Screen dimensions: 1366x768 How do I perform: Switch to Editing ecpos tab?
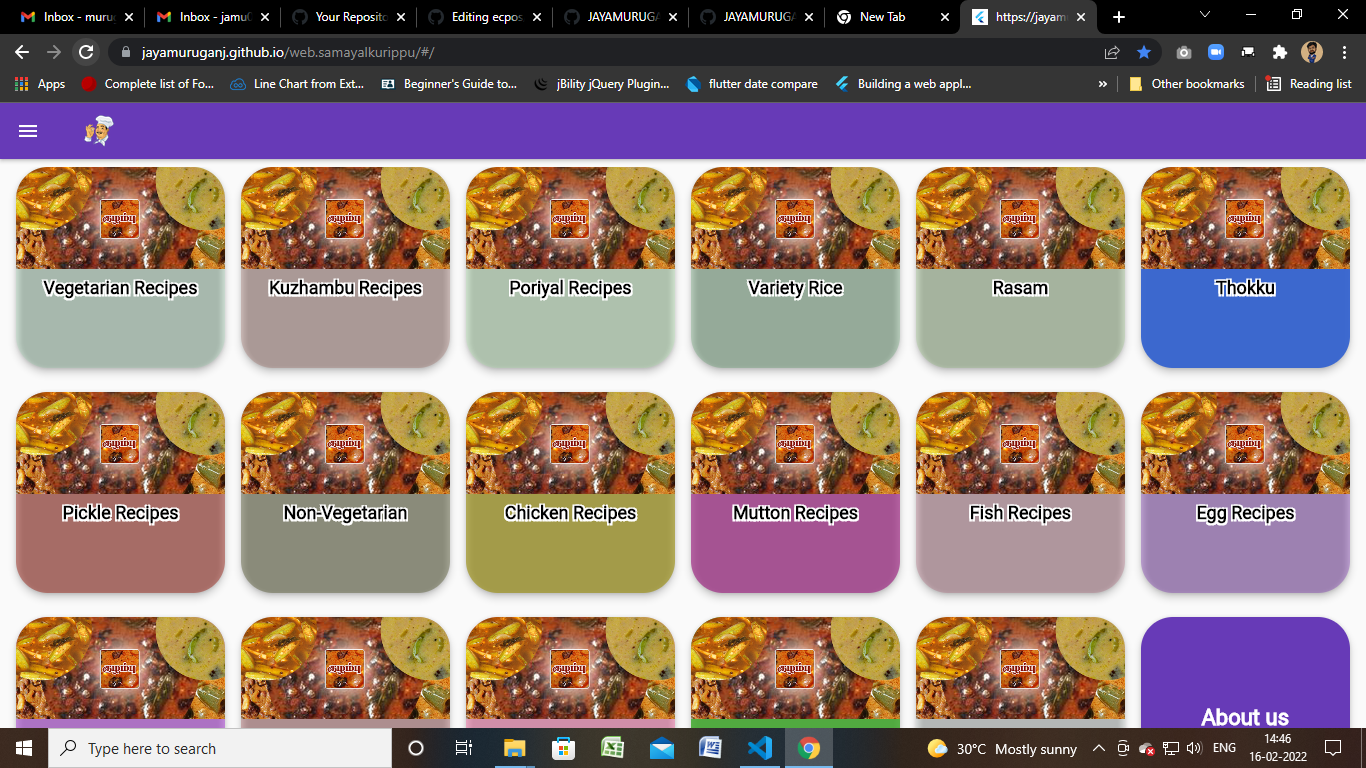[x=482, y=17]
